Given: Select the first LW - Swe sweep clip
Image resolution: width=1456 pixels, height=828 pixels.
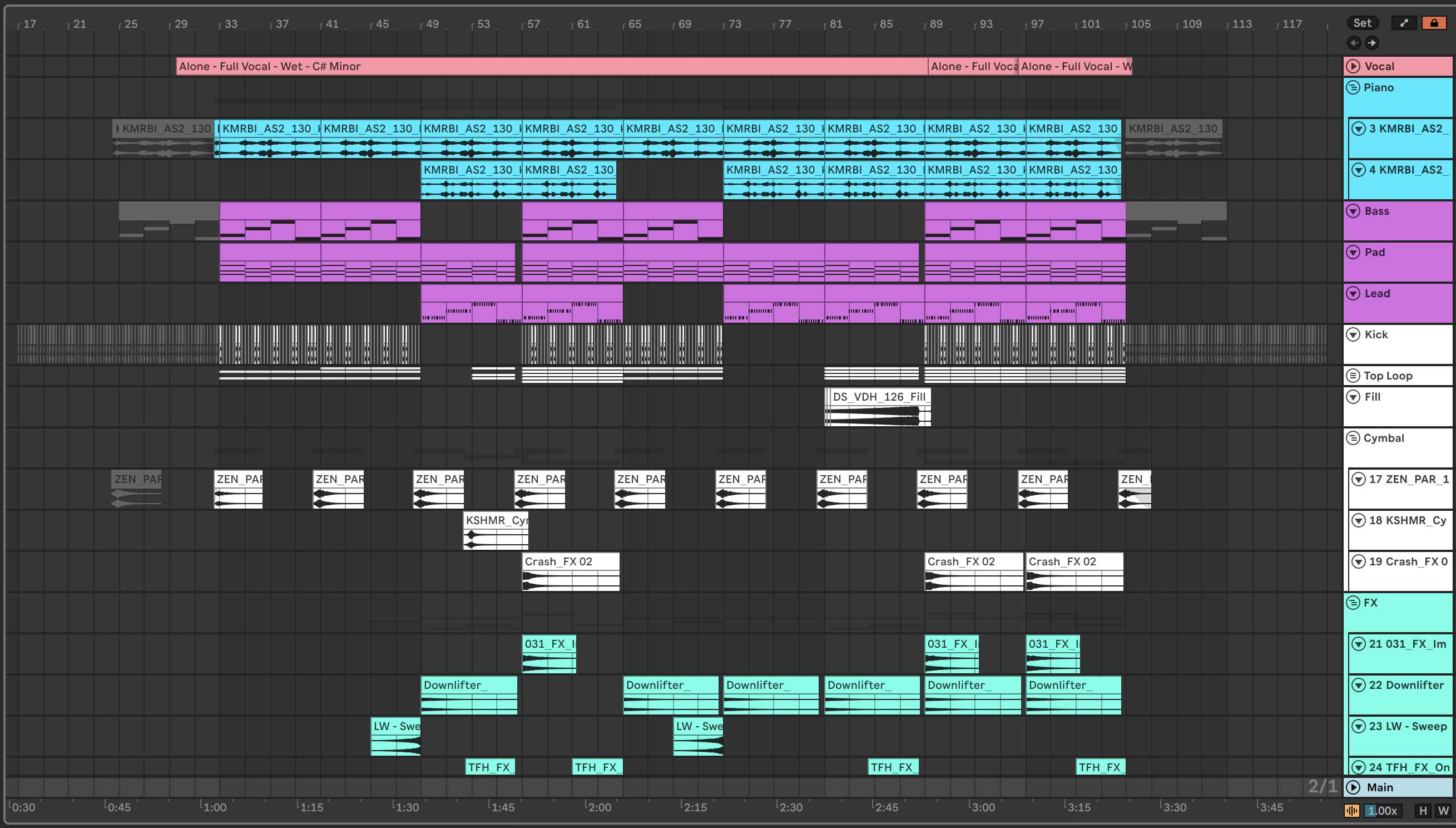Looking at the screenshot, I should pyautogui.click(x=395, y=736).
